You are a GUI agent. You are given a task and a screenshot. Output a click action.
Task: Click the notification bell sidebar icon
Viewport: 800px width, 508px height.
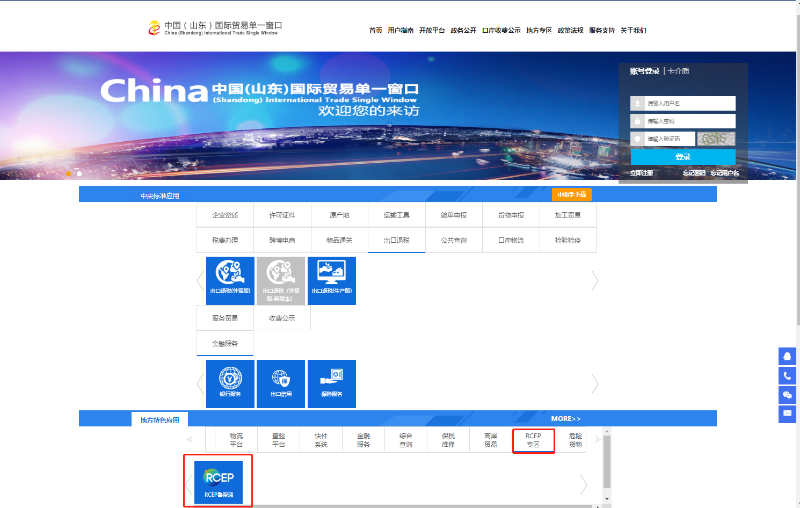(x=787, y=356)
